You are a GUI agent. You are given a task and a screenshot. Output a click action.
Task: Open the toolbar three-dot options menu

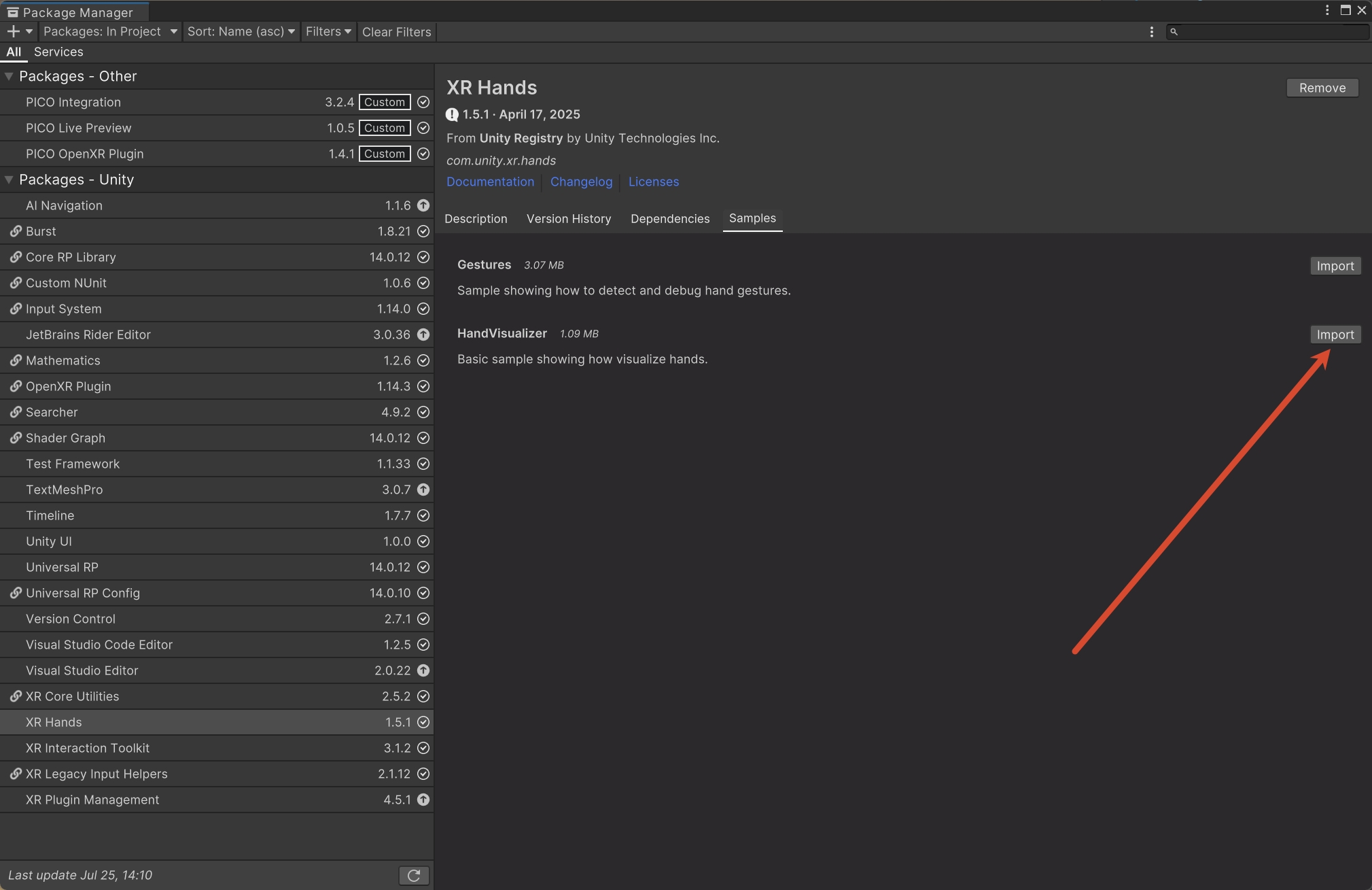(1151, 32)
